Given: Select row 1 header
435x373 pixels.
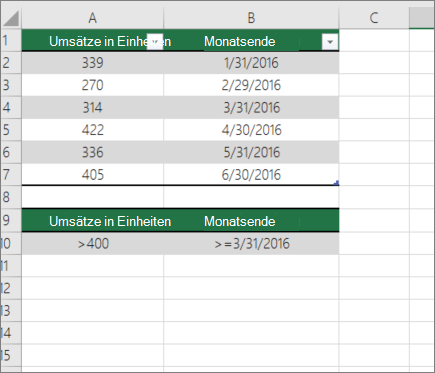Looking at the screenshot, I should [11, 40].
